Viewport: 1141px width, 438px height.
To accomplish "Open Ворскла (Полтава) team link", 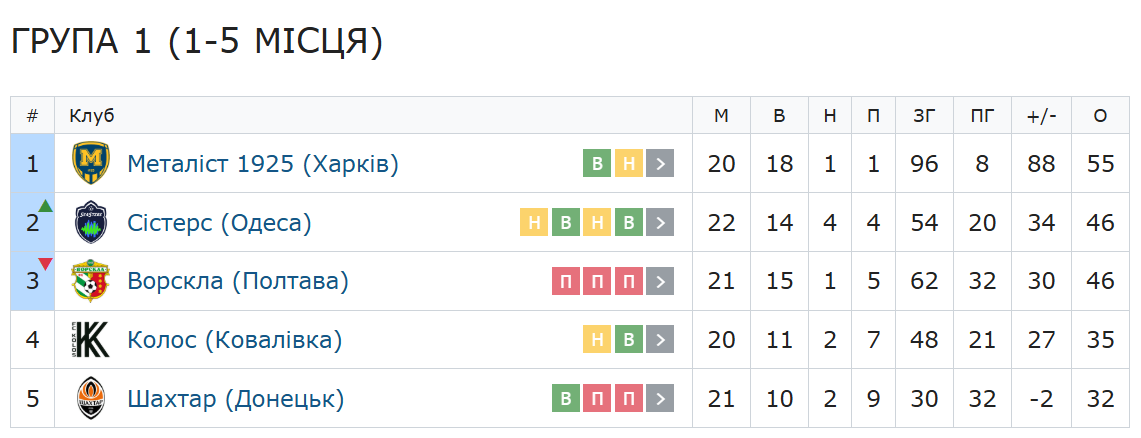I will point(238,282).
